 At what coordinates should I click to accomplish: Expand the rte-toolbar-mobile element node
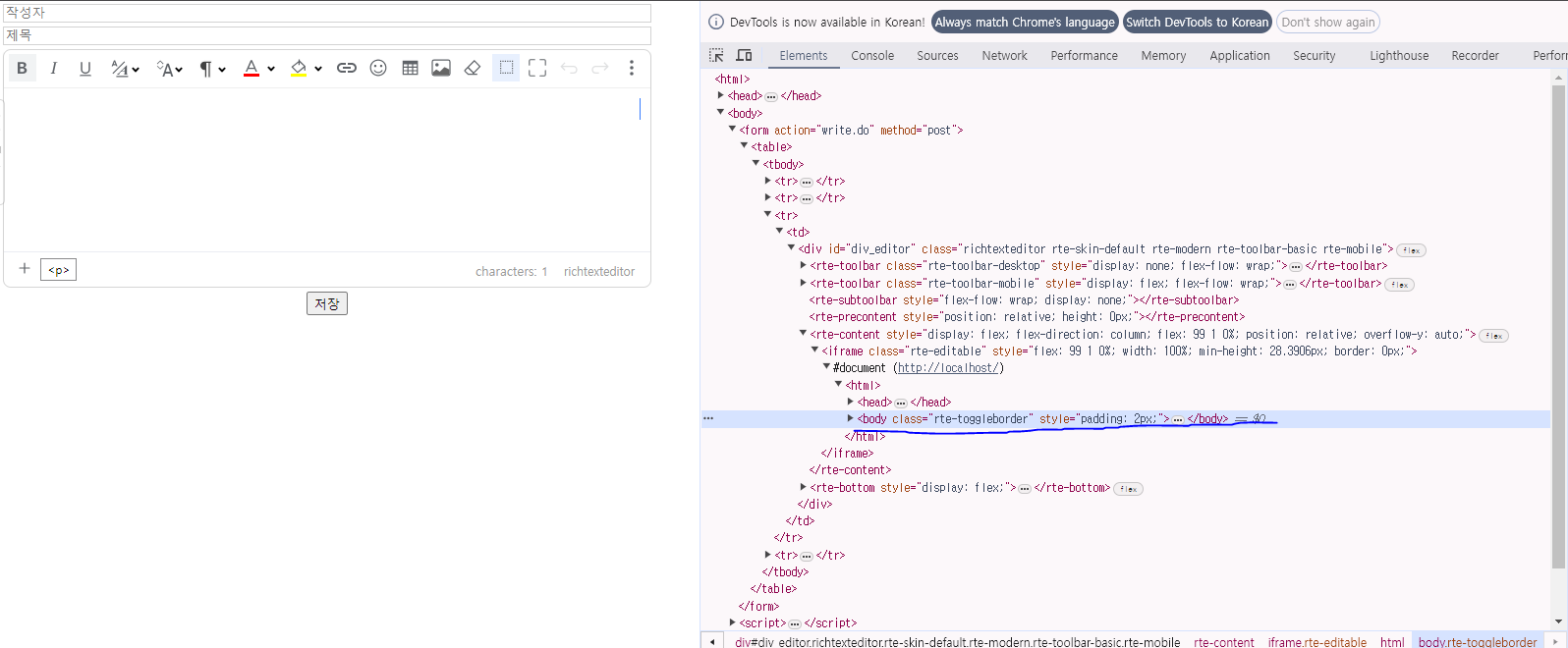click(803, 283)
